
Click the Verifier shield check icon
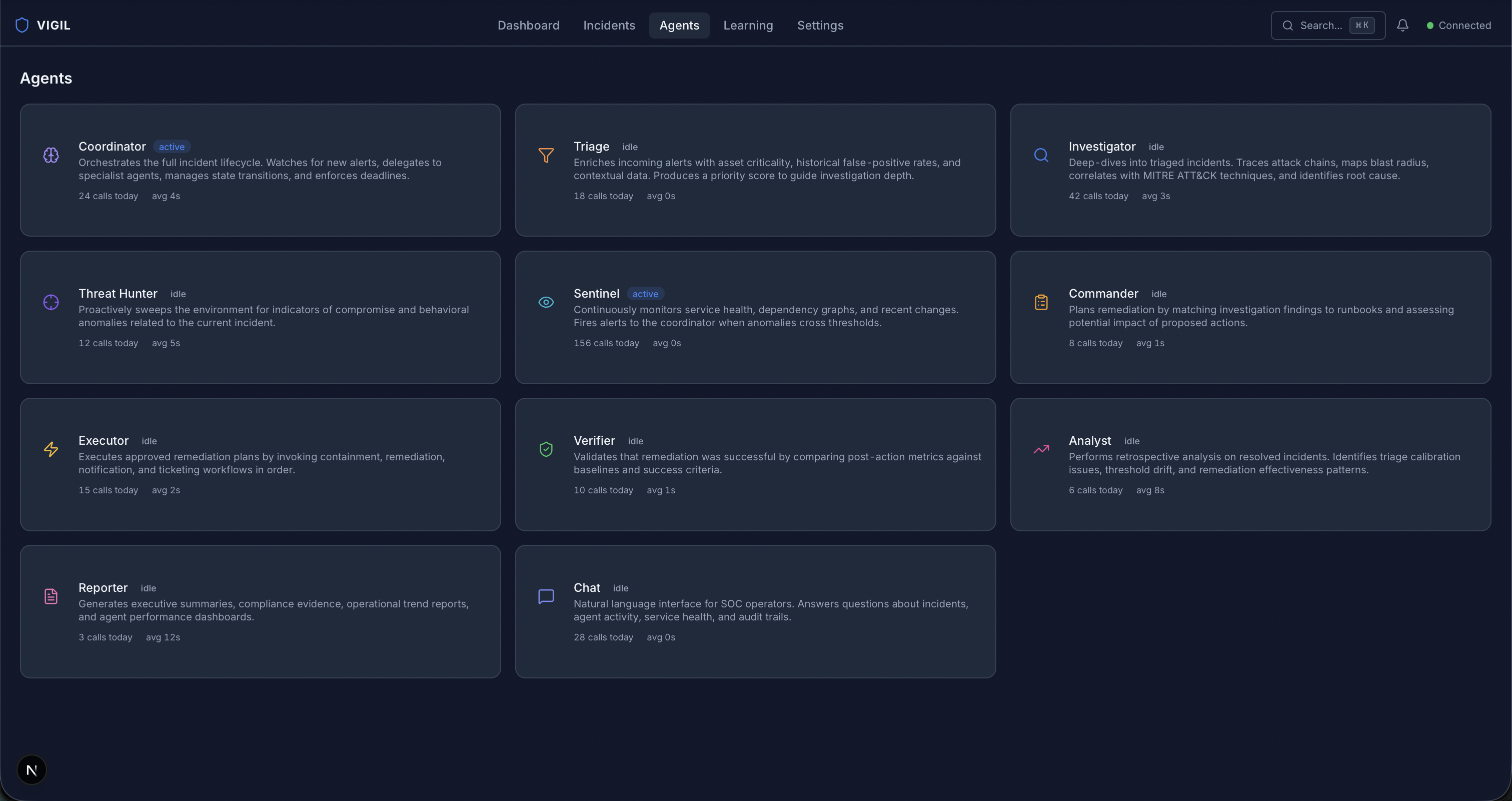[x=546, y=449]
